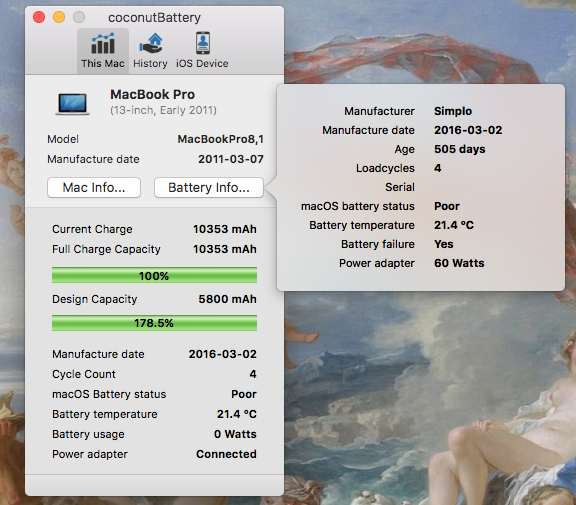
Task: Select the Loadcycles label in popover
Action: [x=385, y=168]
